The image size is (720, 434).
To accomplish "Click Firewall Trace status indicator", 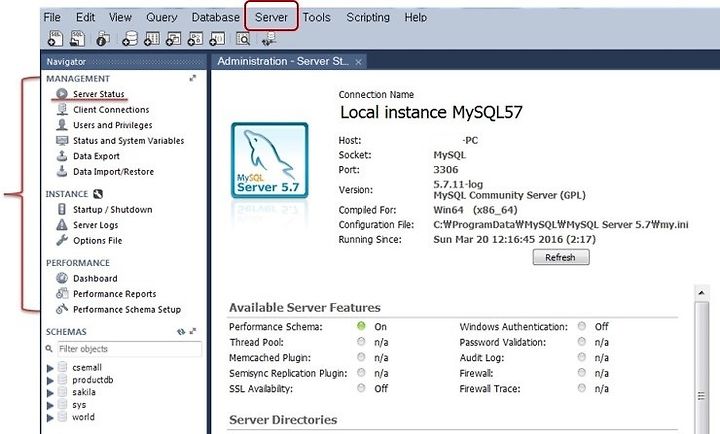I will (x=582, y=388).
